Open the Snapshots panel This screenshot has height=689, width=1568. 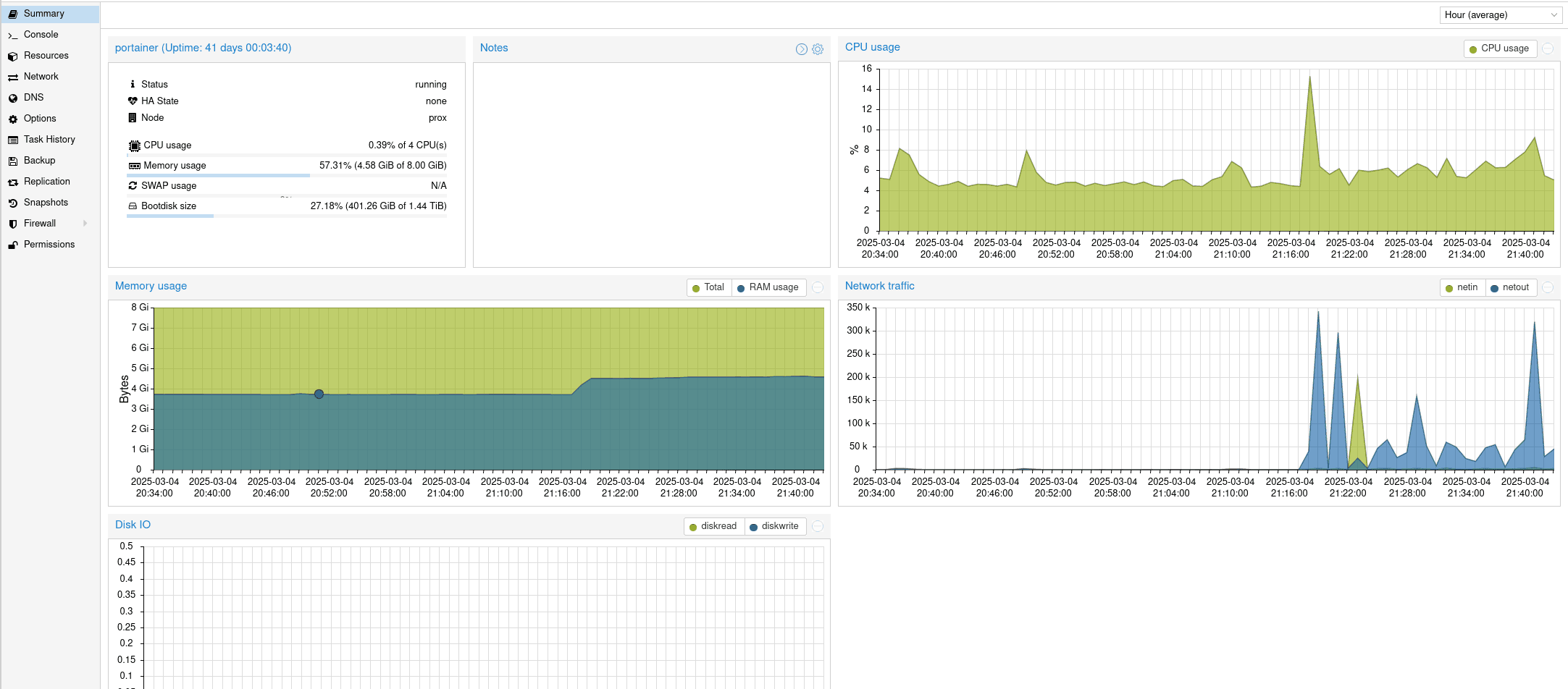coord(45,202)
